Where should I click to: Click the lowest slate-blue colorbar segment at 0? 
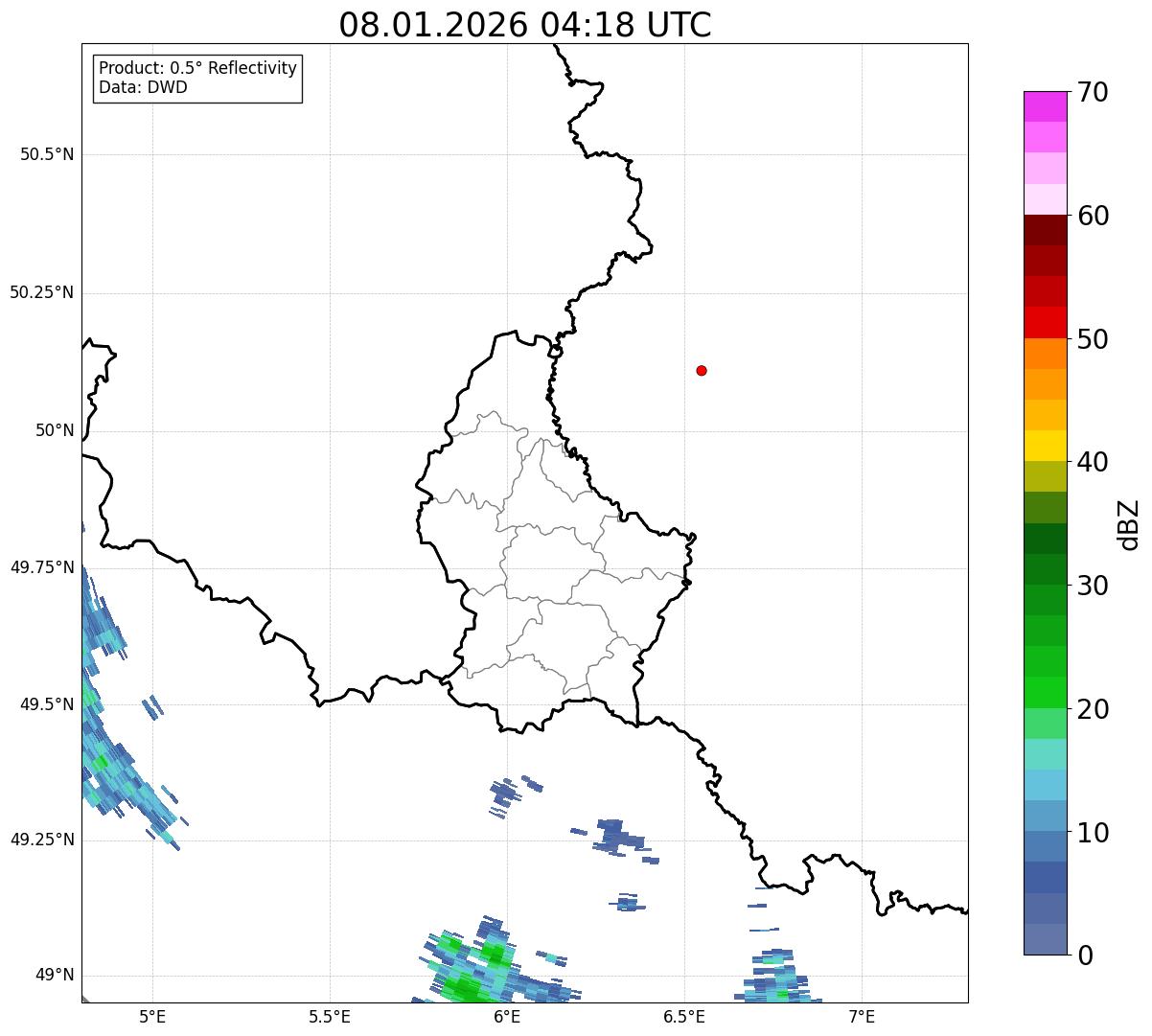1045,939
